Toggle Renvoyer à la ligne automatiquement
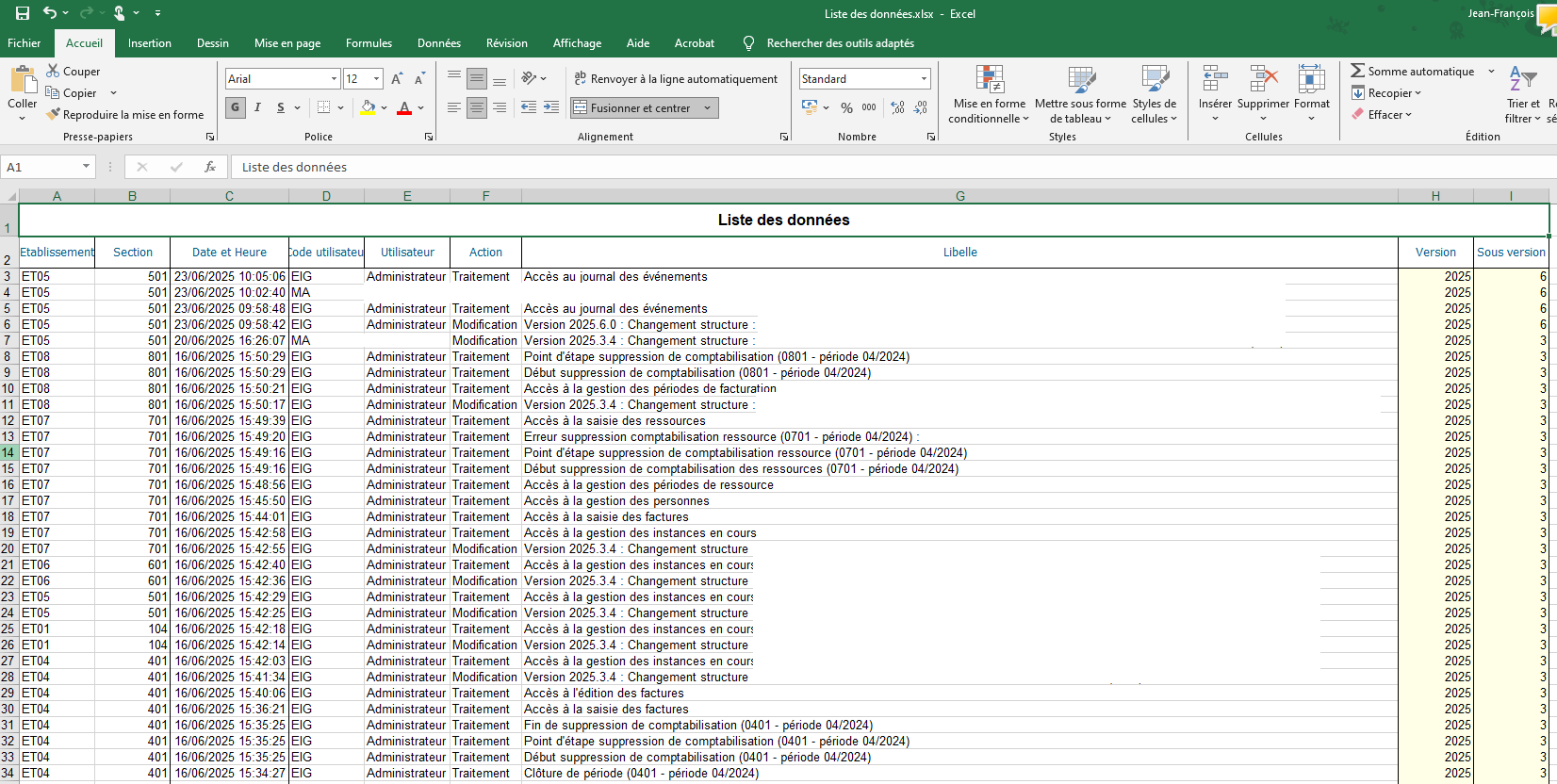Image resolution: width=1557 pixels, height=784 pixels. click(x=676, y=79)
